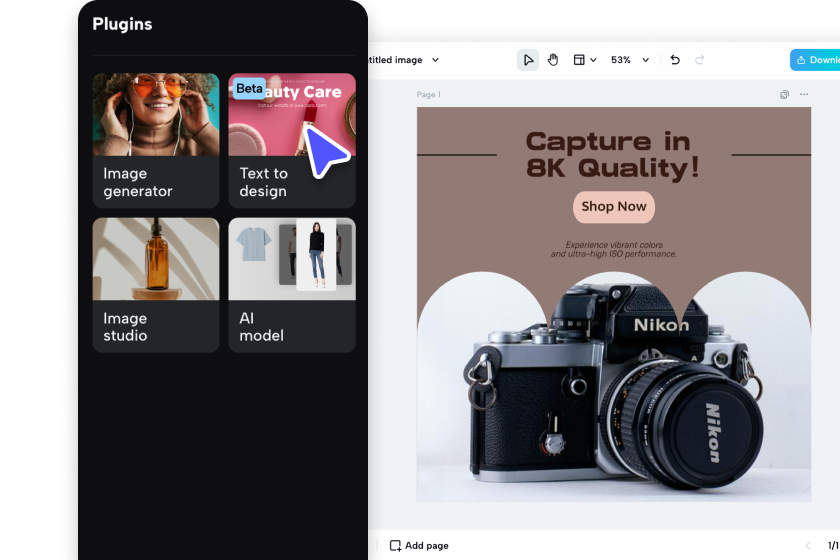Click the Download button
The width and height of the screenshot is (840, 560).
[x=815, y=60]
